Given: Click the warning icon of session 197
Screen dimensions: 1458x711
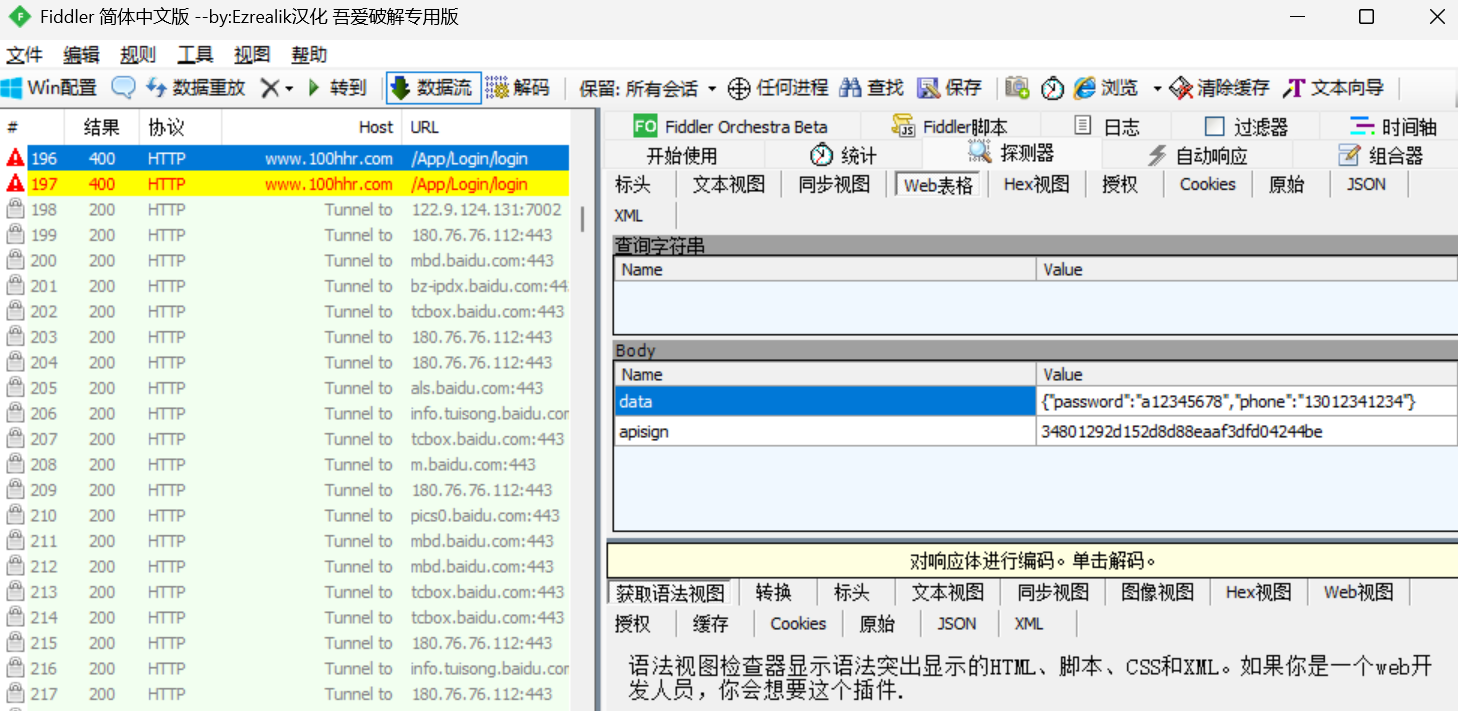Looking at the screenshot, I should [15, 184].
